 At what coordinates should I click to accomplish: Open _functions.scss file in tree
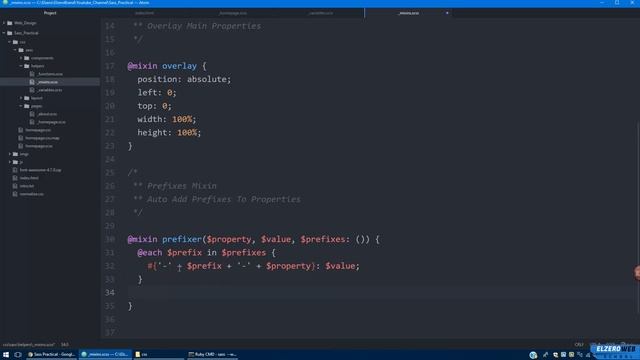50,74
